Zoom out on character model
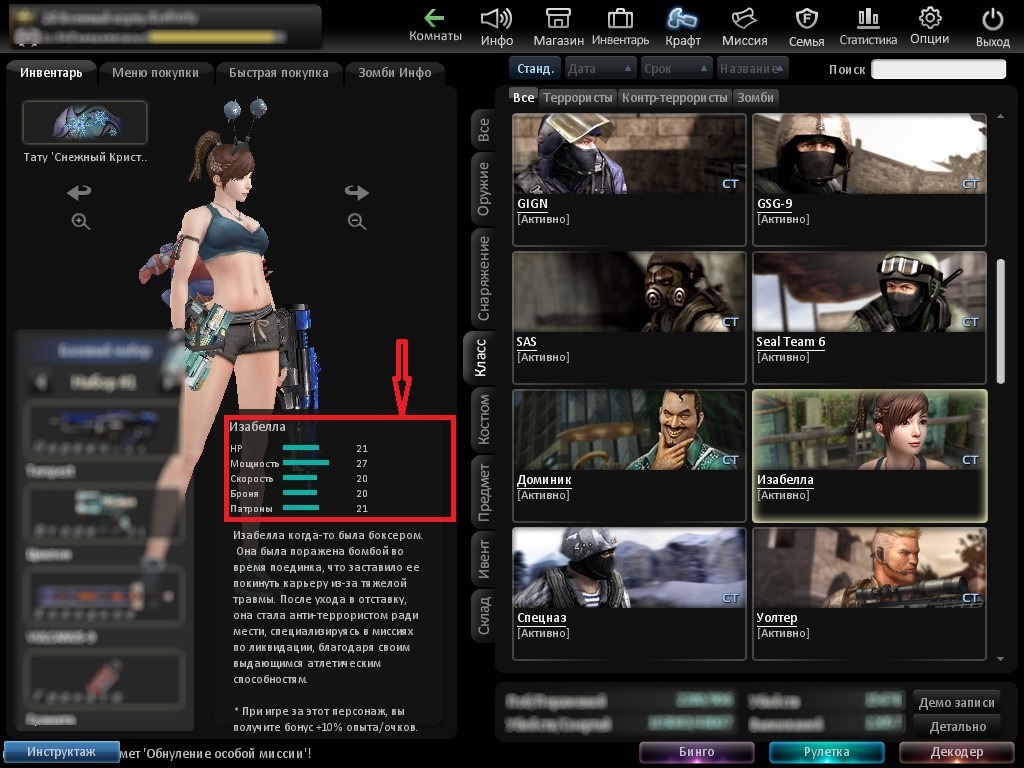Image resolution: width=1024 pixels, height=768 pixels. point(357,221)
